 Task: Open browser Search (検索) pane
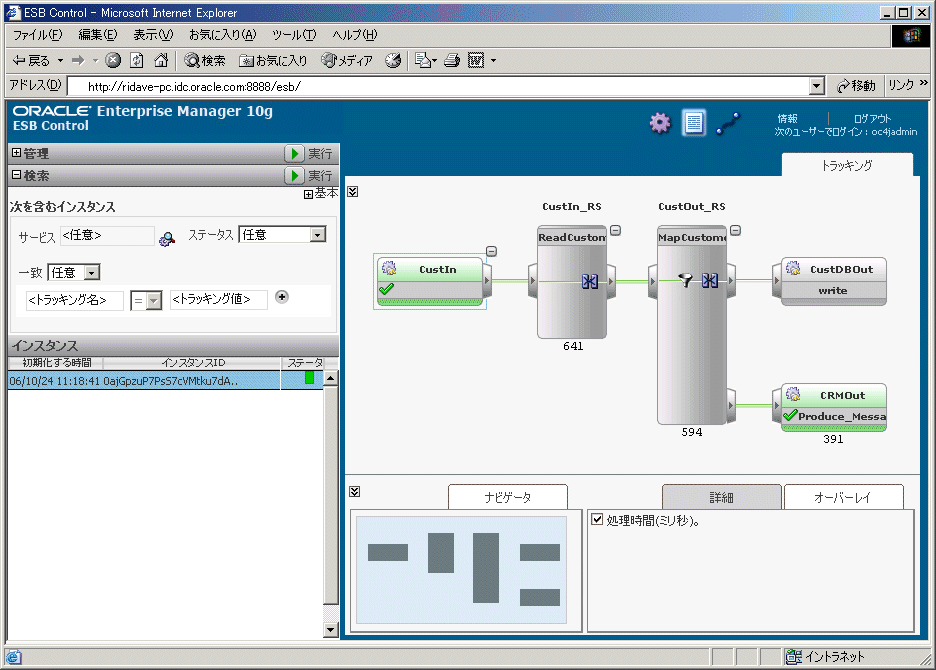click(x=205, y=60)
